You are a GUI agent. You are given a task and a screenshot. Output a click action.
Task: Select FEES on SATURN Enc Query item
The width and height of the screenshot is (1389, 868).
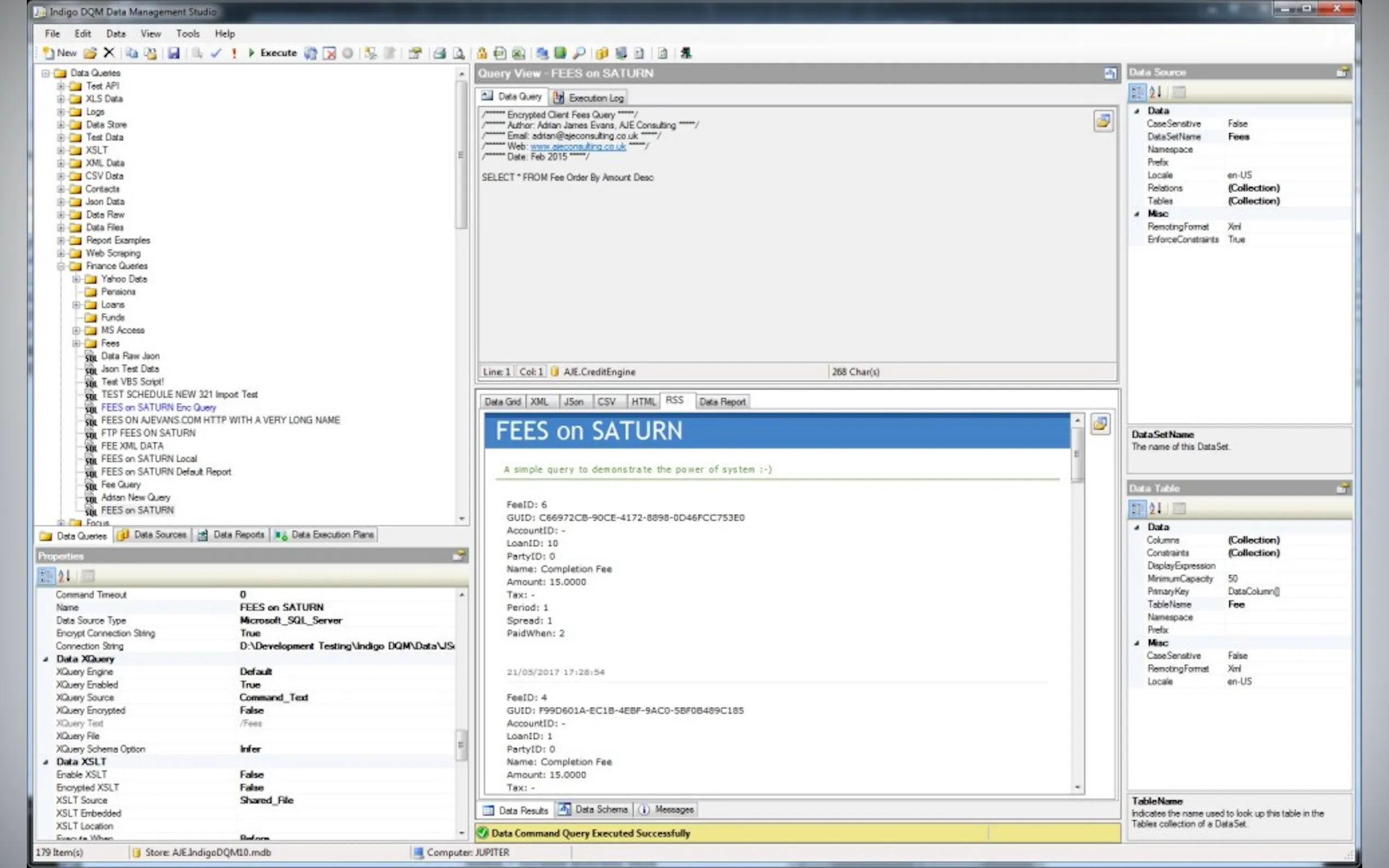pos(159,408)
